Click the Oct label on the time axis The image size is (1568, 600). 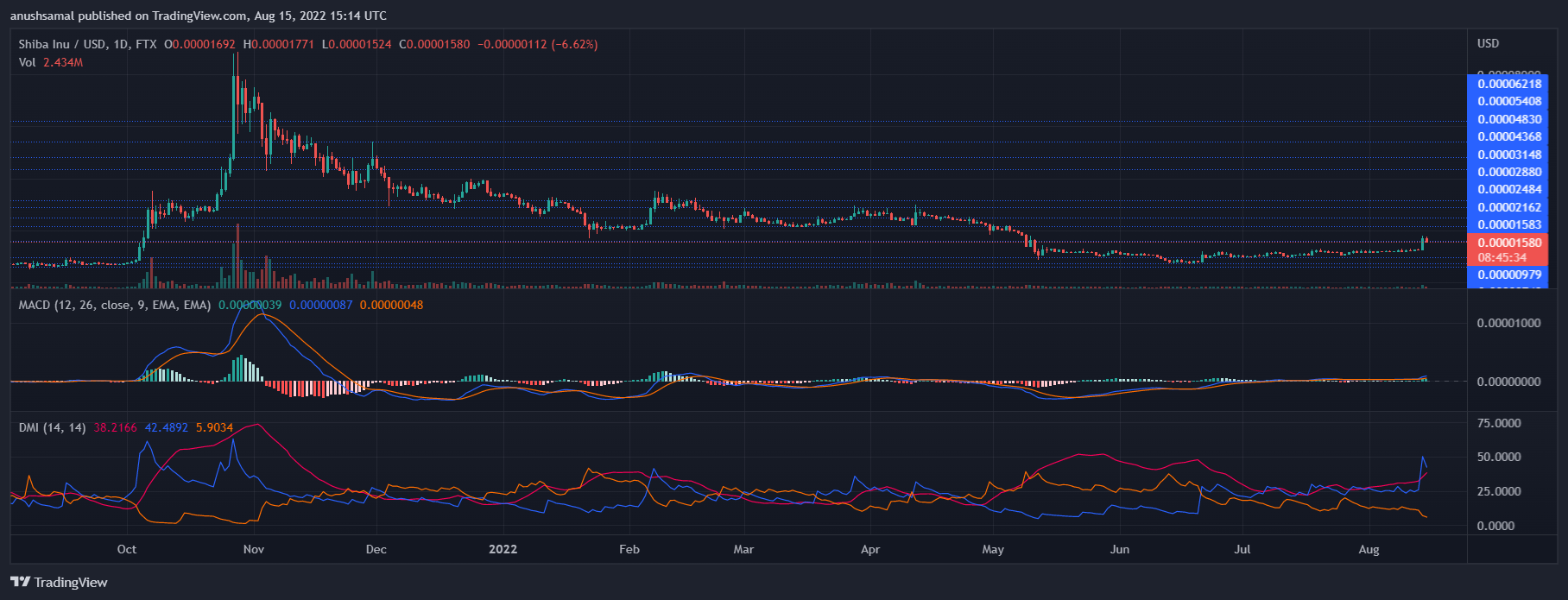click(127, 549)
